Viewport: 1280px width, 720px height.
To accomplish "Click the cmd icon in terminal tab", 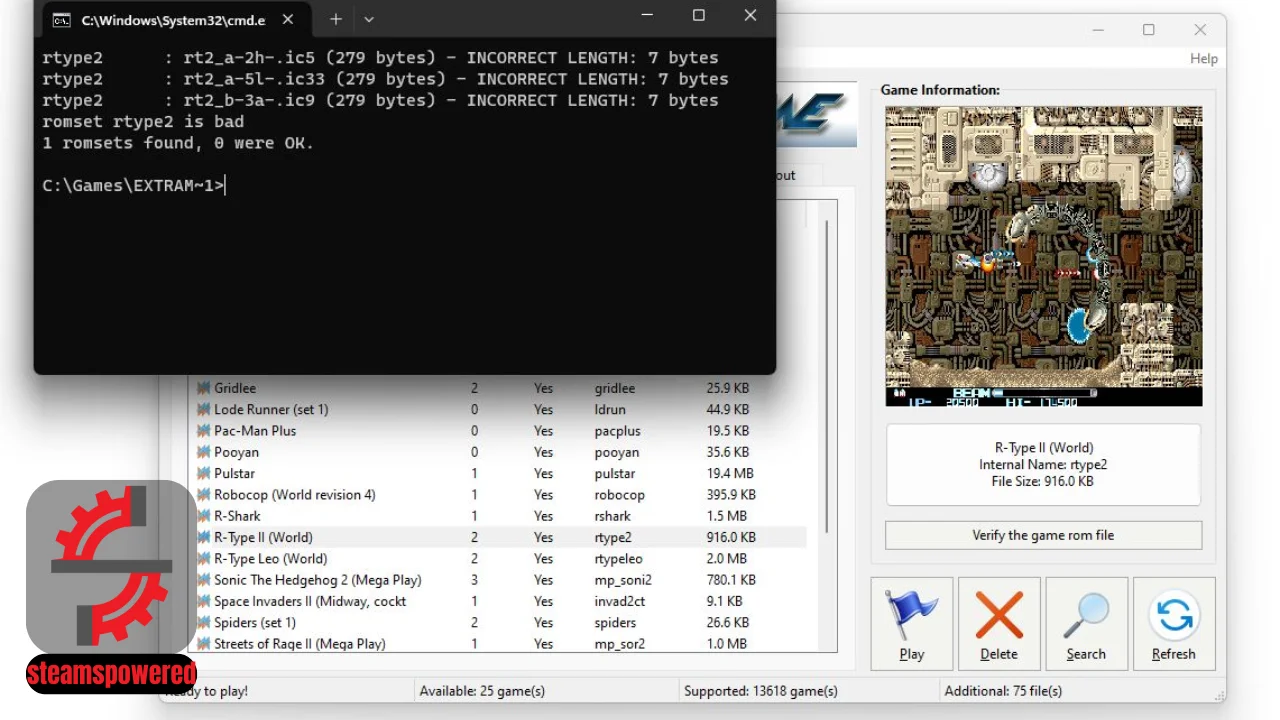I will (61, 19).
